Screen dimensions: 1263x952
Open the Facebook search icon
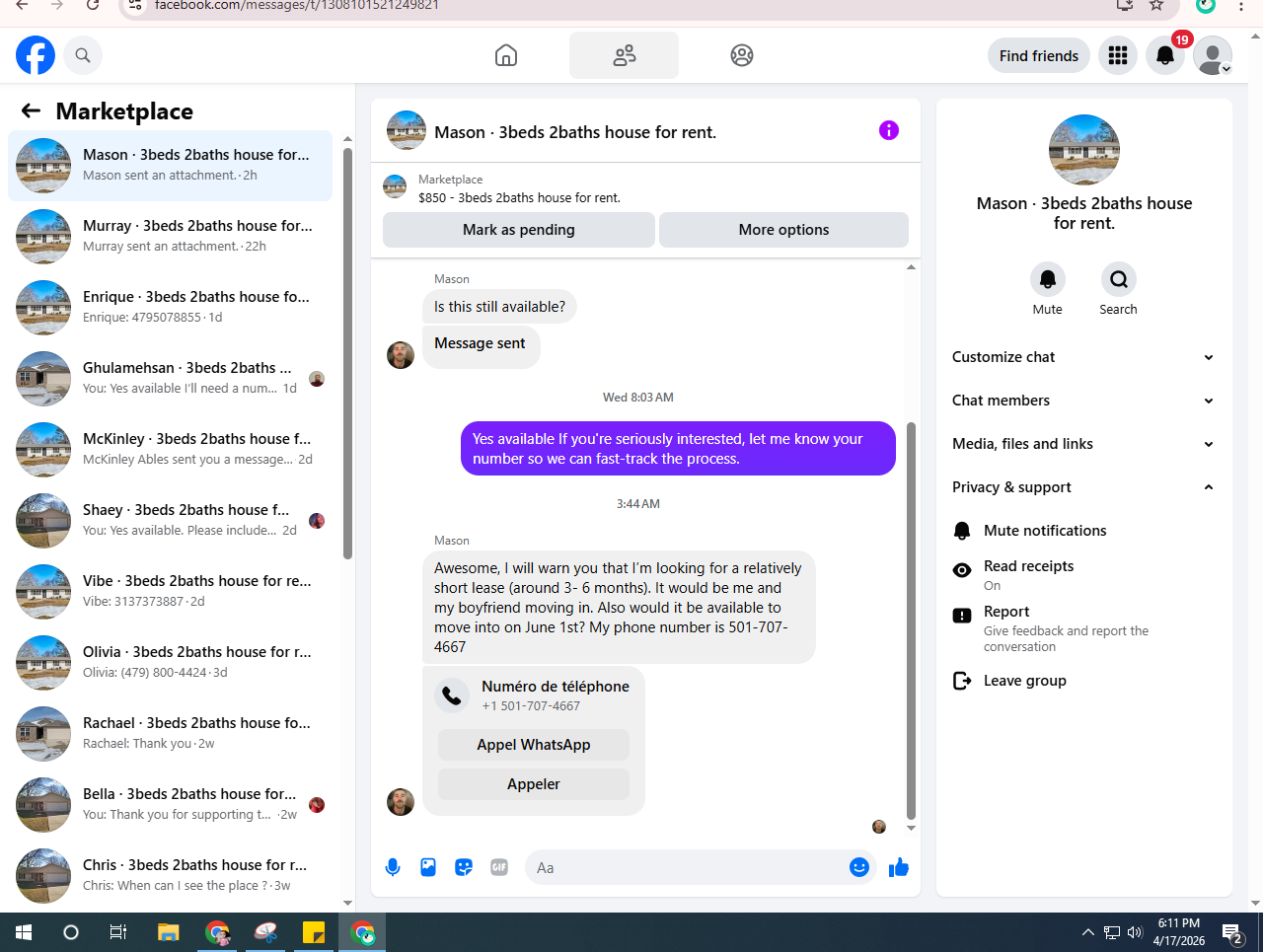point(83,55)
